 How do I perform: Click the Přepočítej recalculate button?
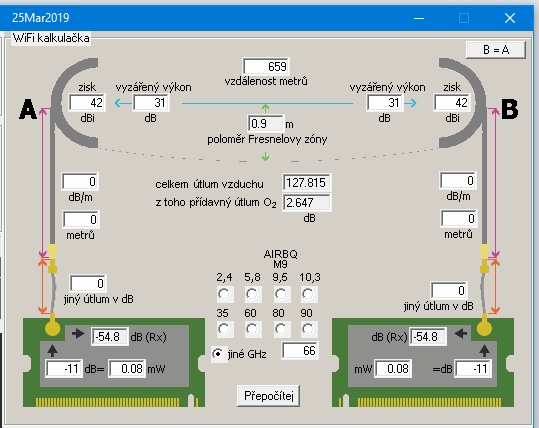point(268,396)
